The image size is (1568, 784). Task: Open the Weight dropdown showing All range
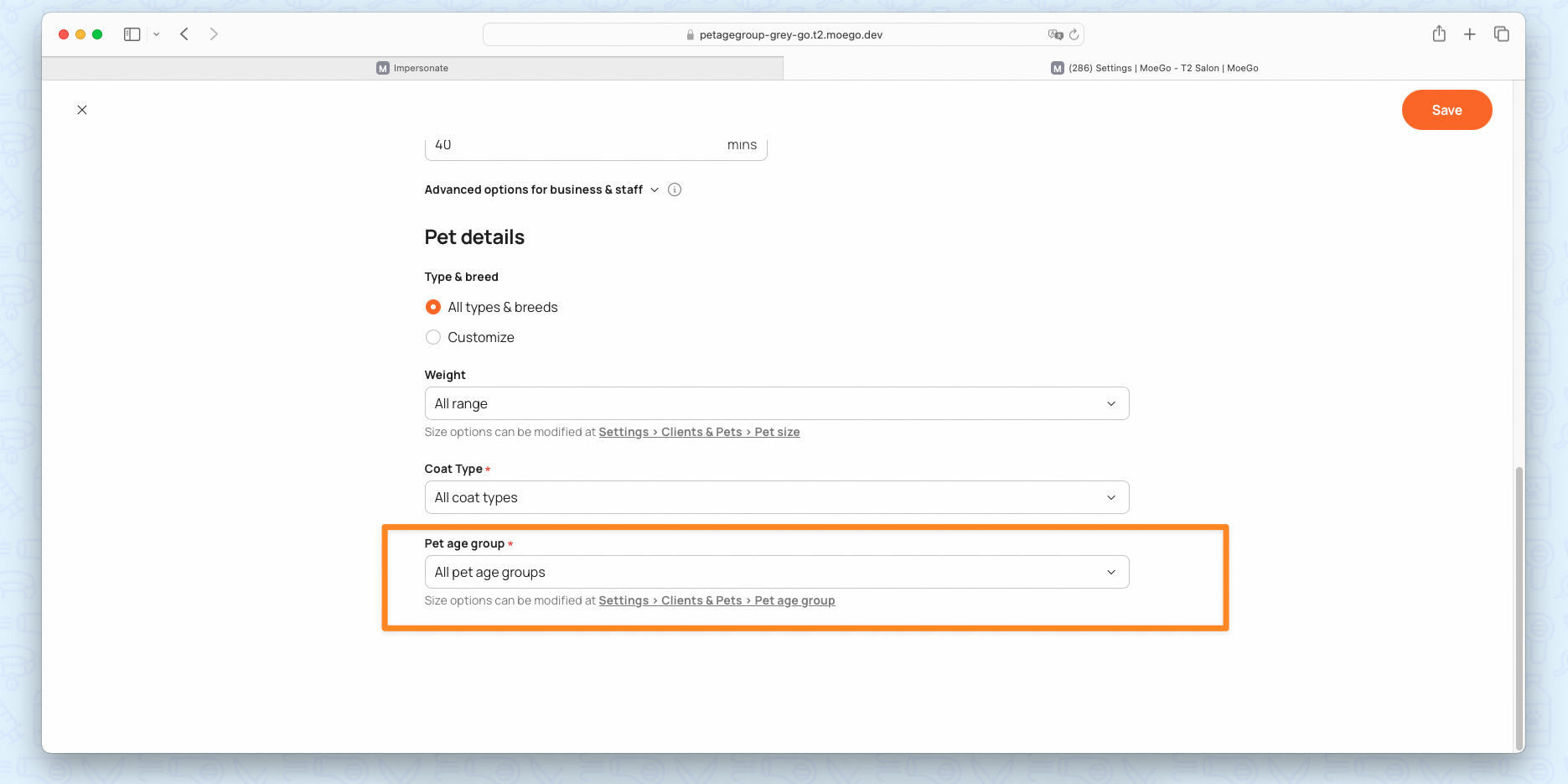[776, 403]
